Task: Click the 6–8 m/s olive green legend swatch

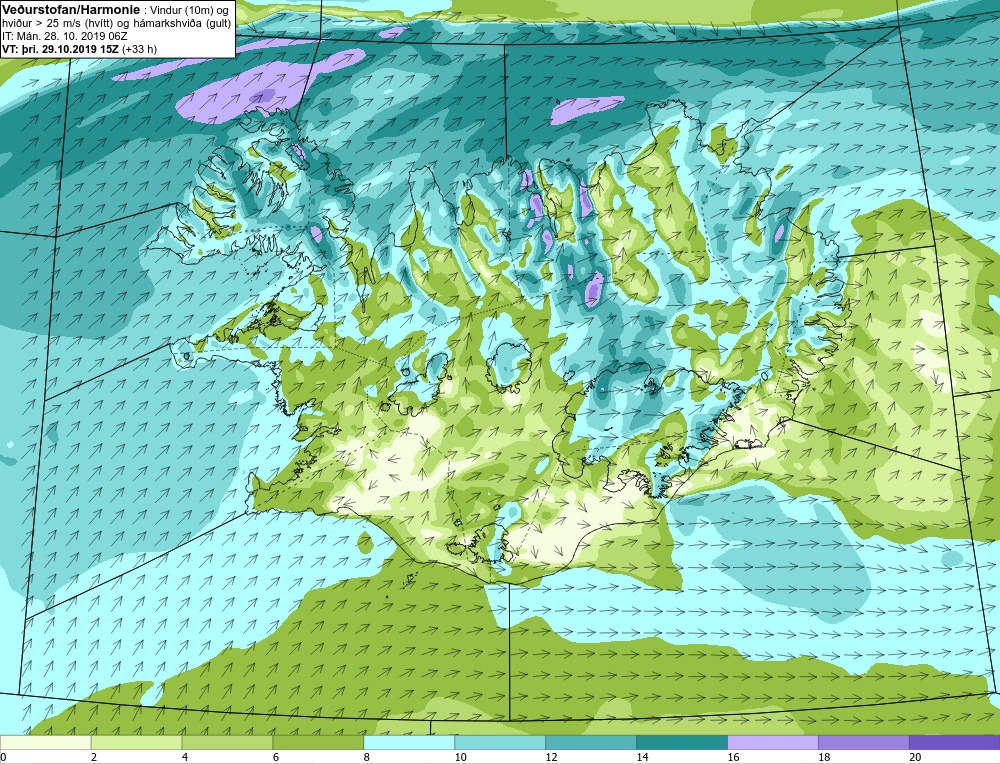Action: pyautogui.click(x=318, y=743)
